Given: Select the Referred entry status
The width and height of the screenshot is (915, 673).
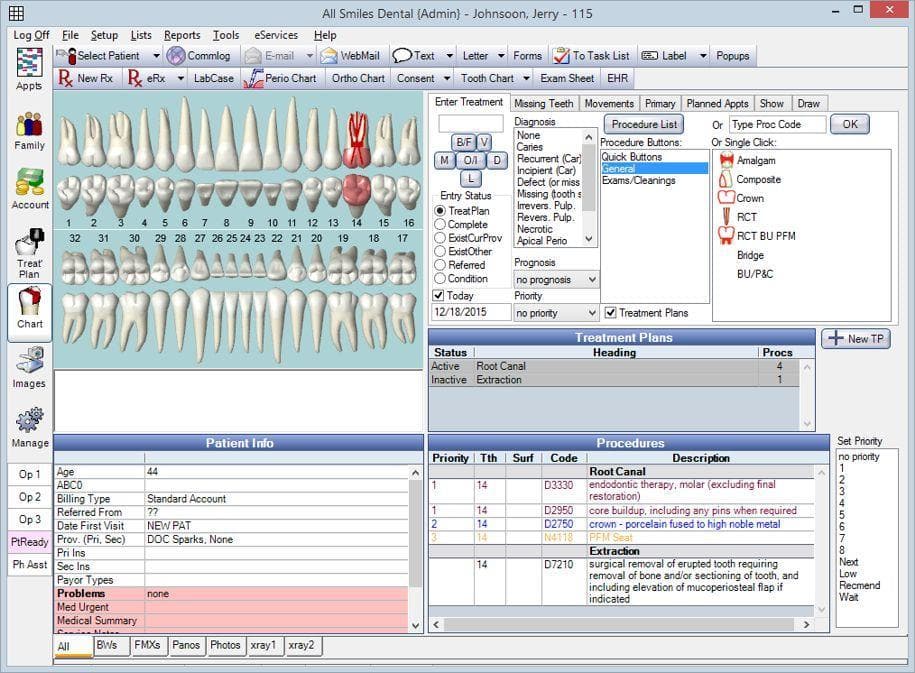Looking at the screenshot, I should pos(440,264).
